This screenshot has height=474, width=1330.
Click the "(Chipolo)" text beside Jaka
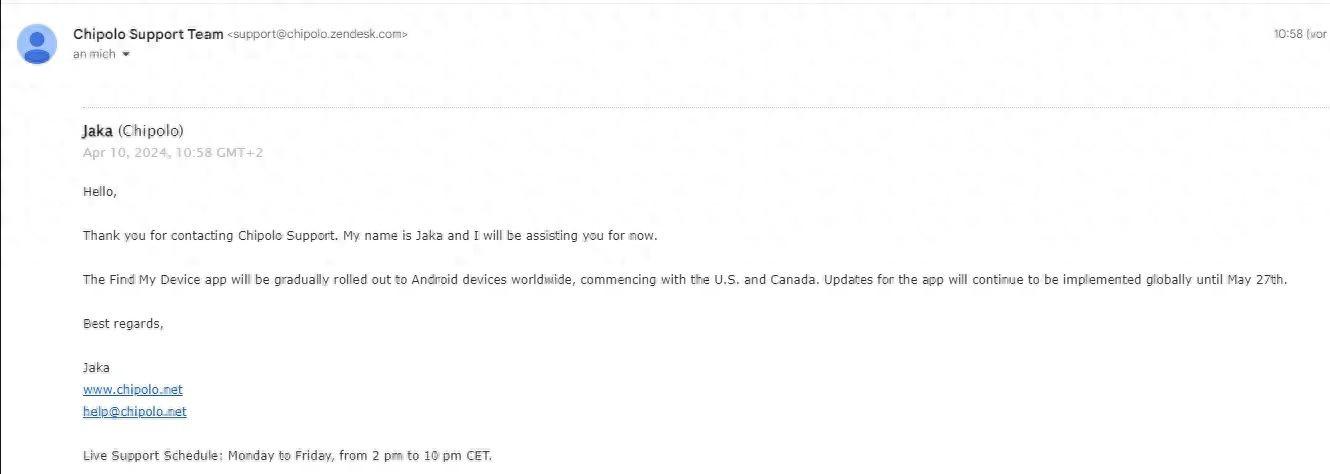pos(151,131)
